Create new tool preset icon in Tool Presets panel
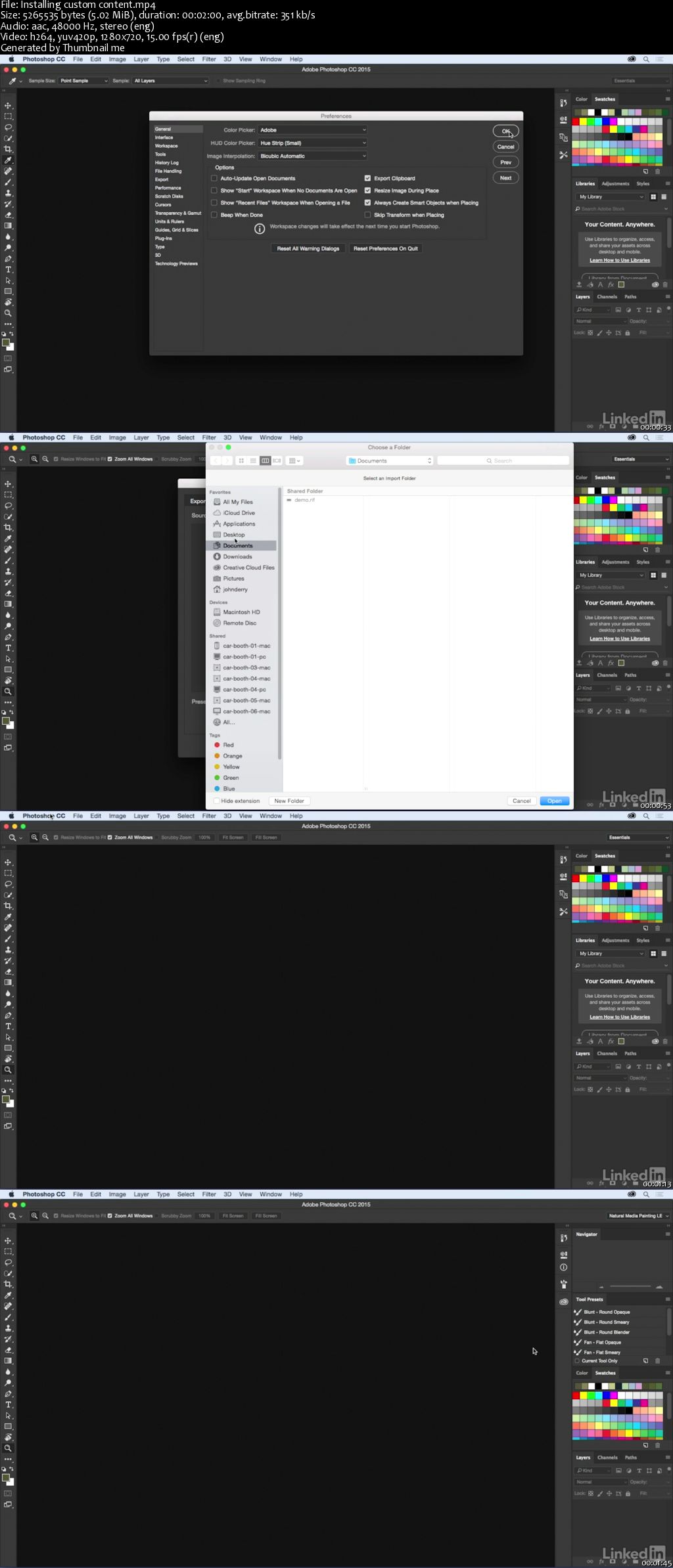673x1568 pixels. [x=645, y=1360]
